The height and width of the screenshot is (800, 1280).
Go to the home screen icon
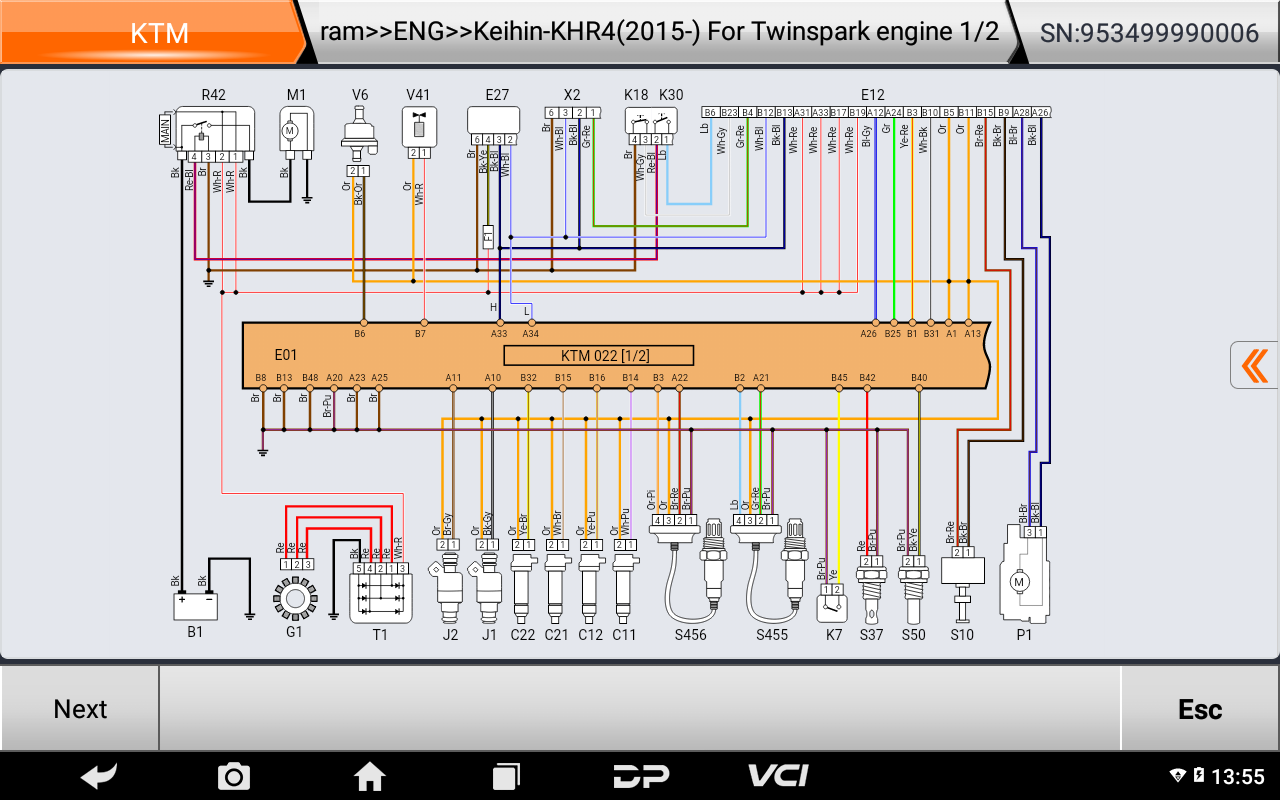point(370,775)
